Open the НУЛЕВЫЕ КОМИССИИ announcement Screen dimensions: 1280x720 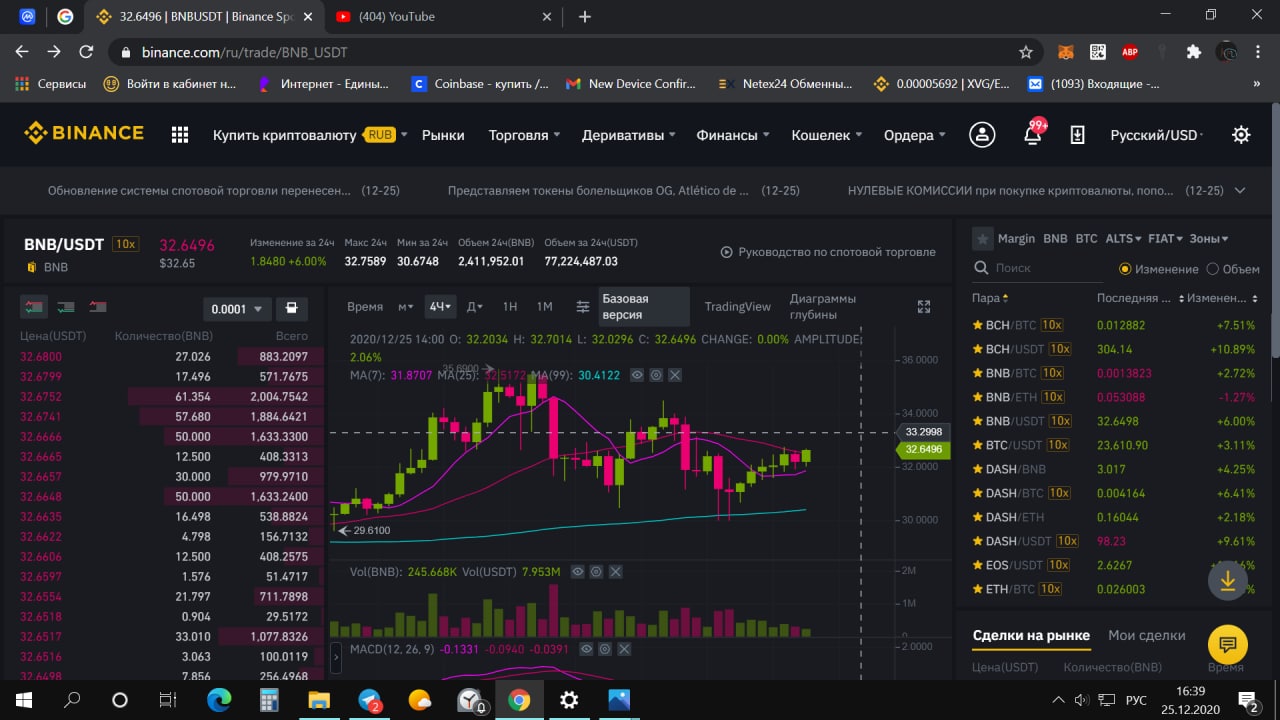(1010, 190)
